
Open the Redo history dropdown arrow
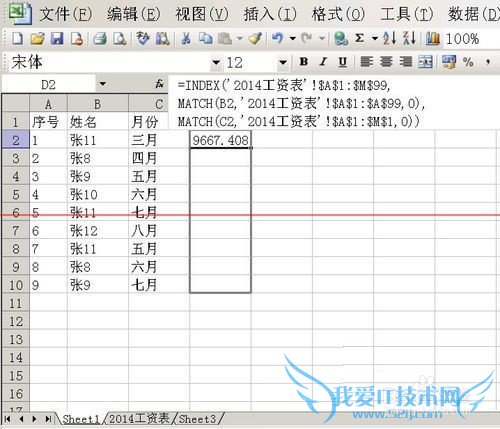click(x=322, y=39)
